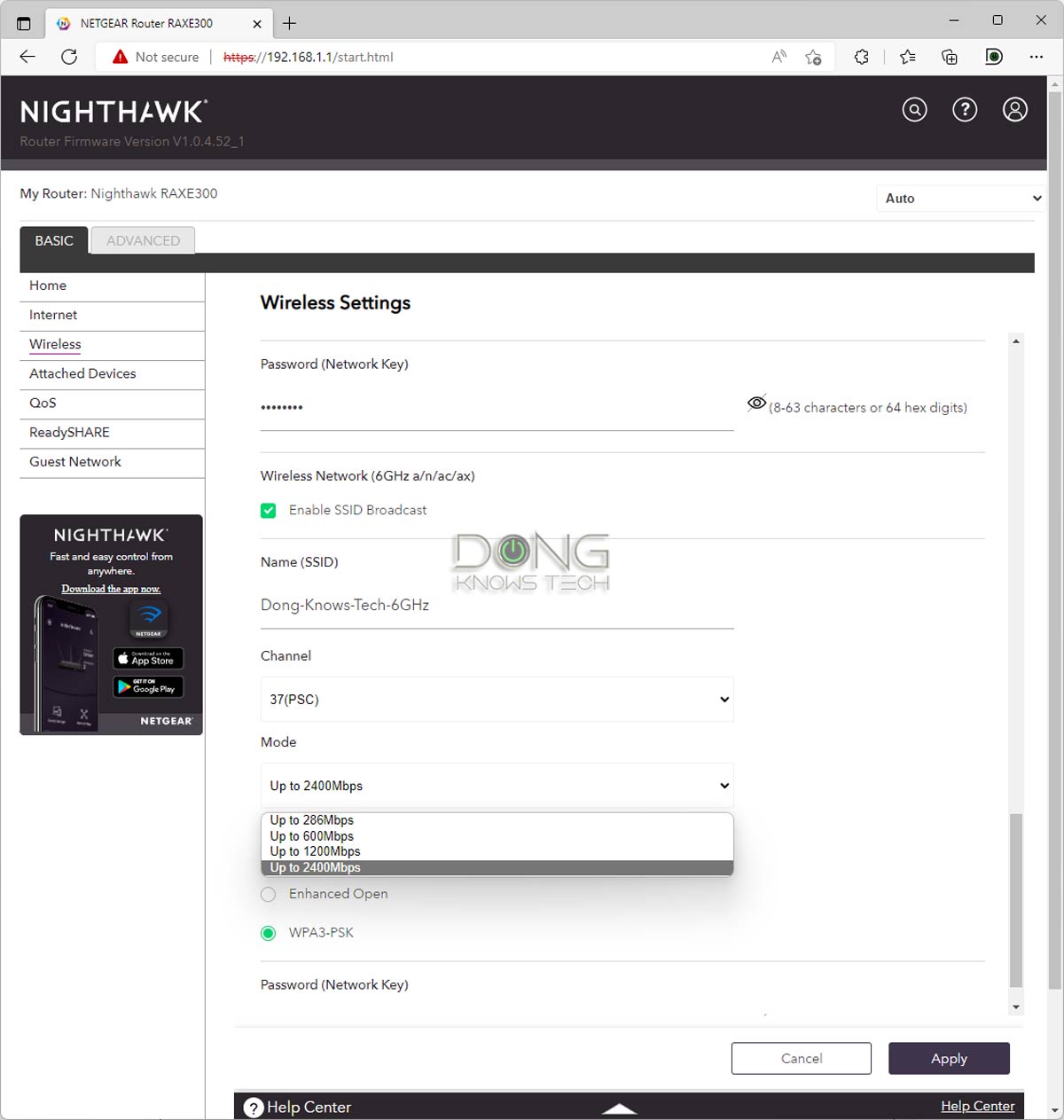1064x1120 pixels.
Task: Choose Up to 1200Mbps option
Action: click(497, 851)
